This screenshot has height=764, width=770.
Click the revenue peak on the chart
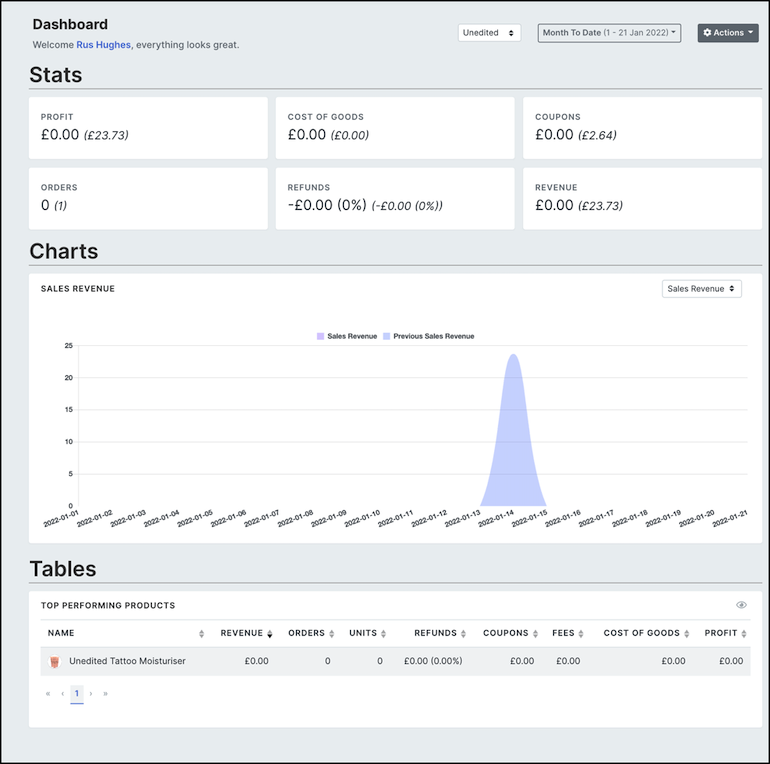tap(513, 355)
